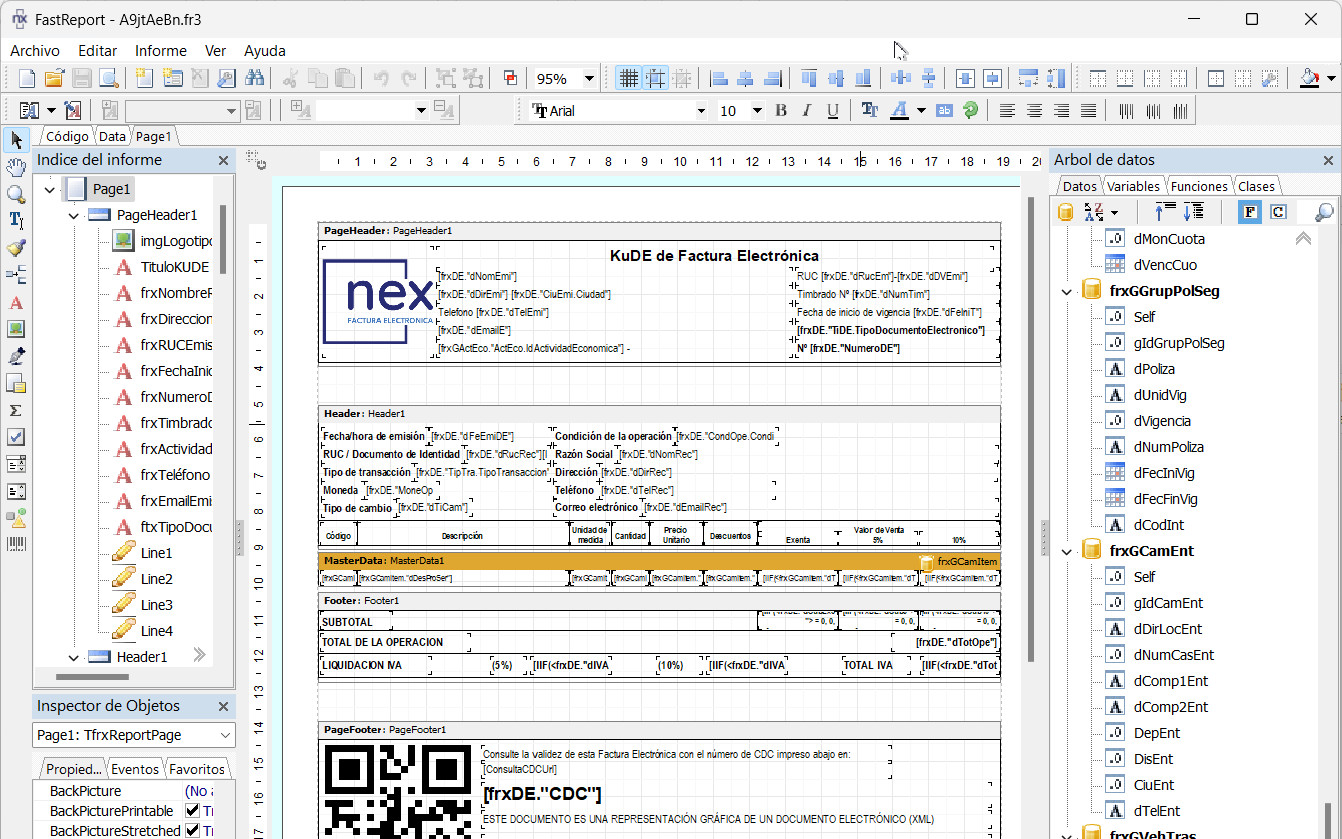Screen dimensions: 1342x839
Task: Add a new page to the report
Action: 145,78
